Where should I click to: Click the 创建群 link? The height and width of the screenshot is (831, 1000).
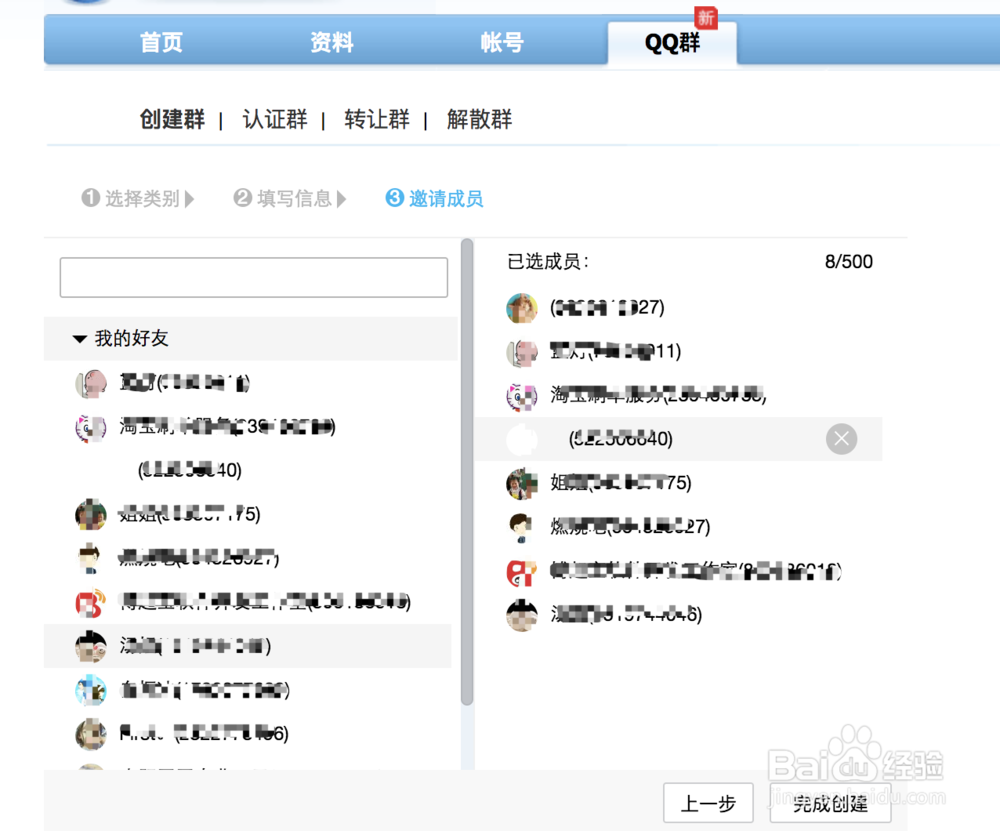coord(172,119)
